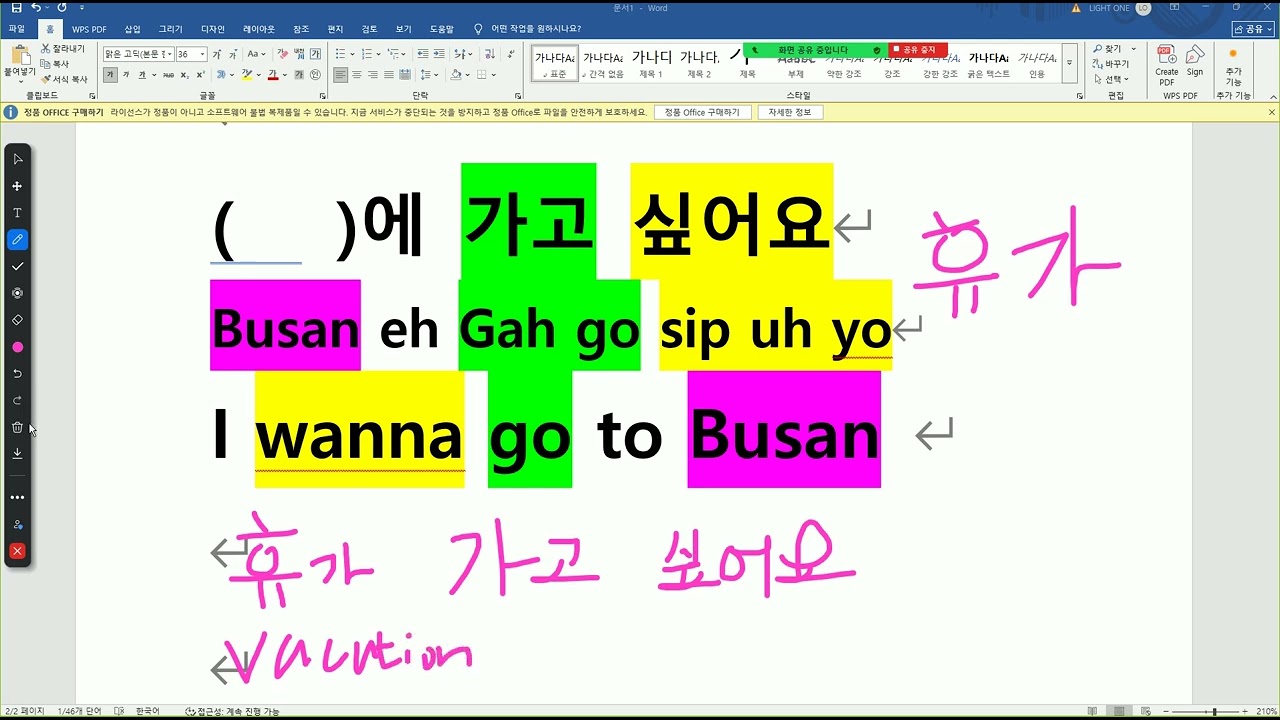Select the spotlight target tool
Image resolution: width=1280 pixels, height=720 pixels.
point(17,293)
